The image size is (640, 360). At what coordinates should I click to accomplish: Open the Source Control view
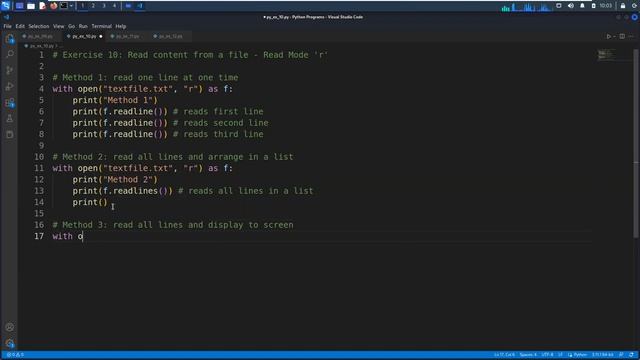point(9,70)
